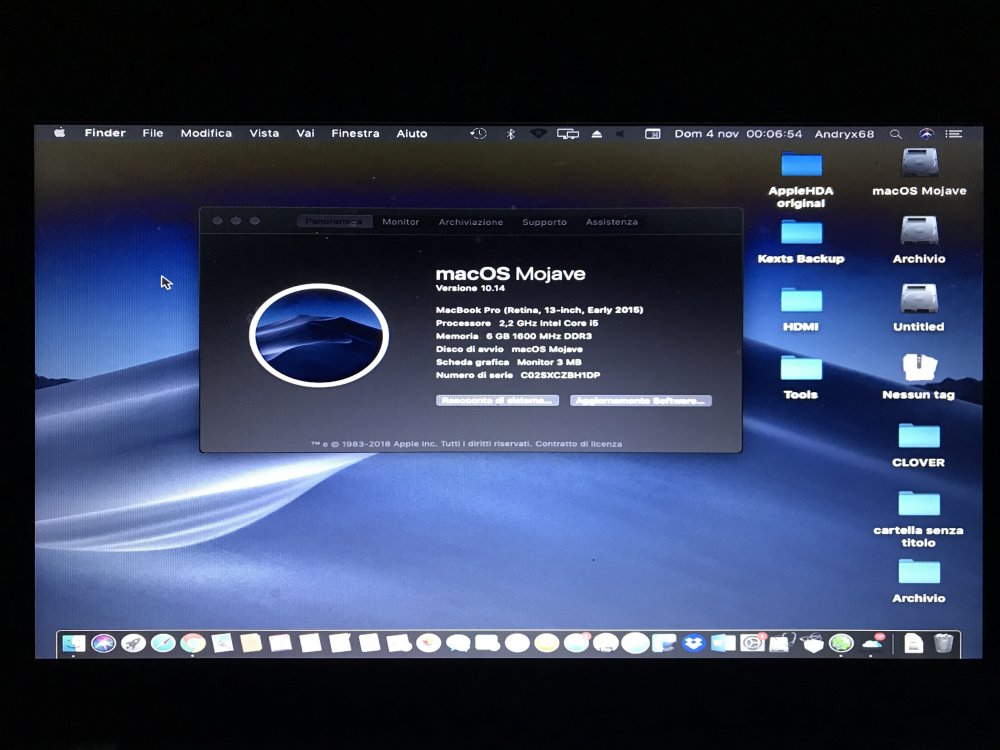The image size is (1000, 750).
Task: Click the serial number C02SXCZBH1DP
Action: tap(560, 375)
